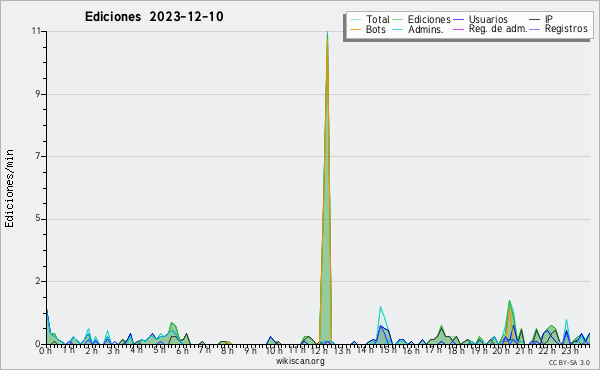The height and width of the screenshot is (370, 600).
Task: Select the "Total" legend label
Action: point(378,19)
